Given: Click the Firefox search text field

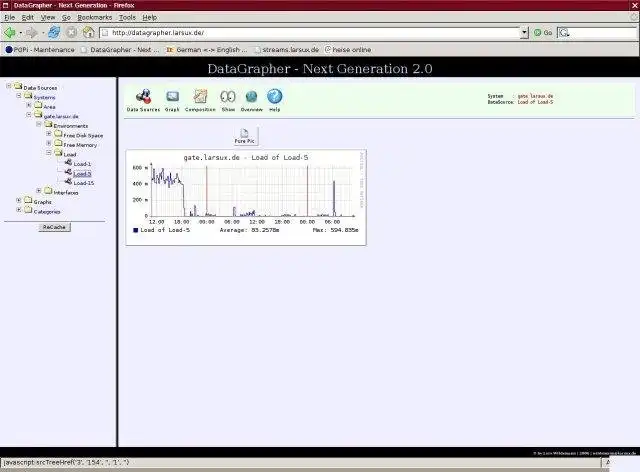Looking at the screenshot, I should (x=603, y=33).
